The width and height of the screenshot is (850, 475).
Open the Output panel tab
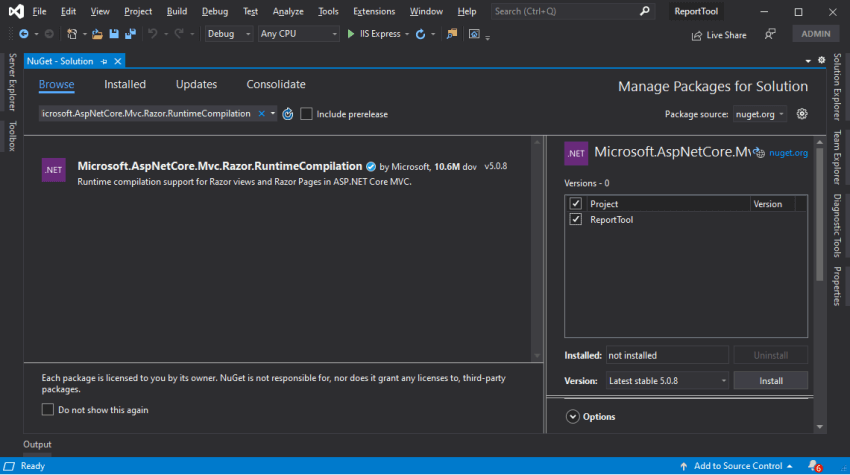(37, 444)
